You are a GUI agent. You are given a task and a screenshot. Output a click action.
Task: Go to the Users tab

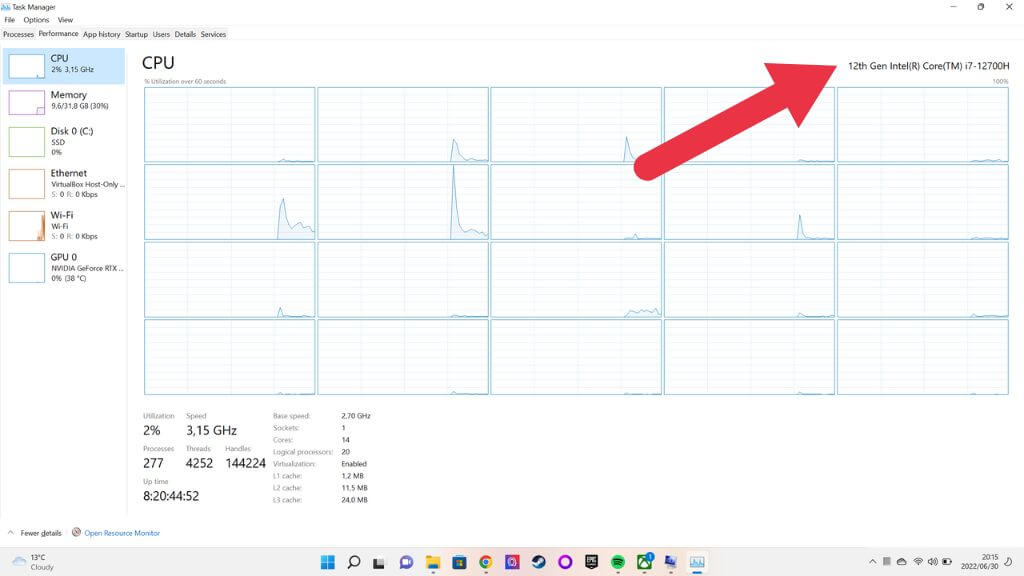pyautogui.click(x=161, y=34)
